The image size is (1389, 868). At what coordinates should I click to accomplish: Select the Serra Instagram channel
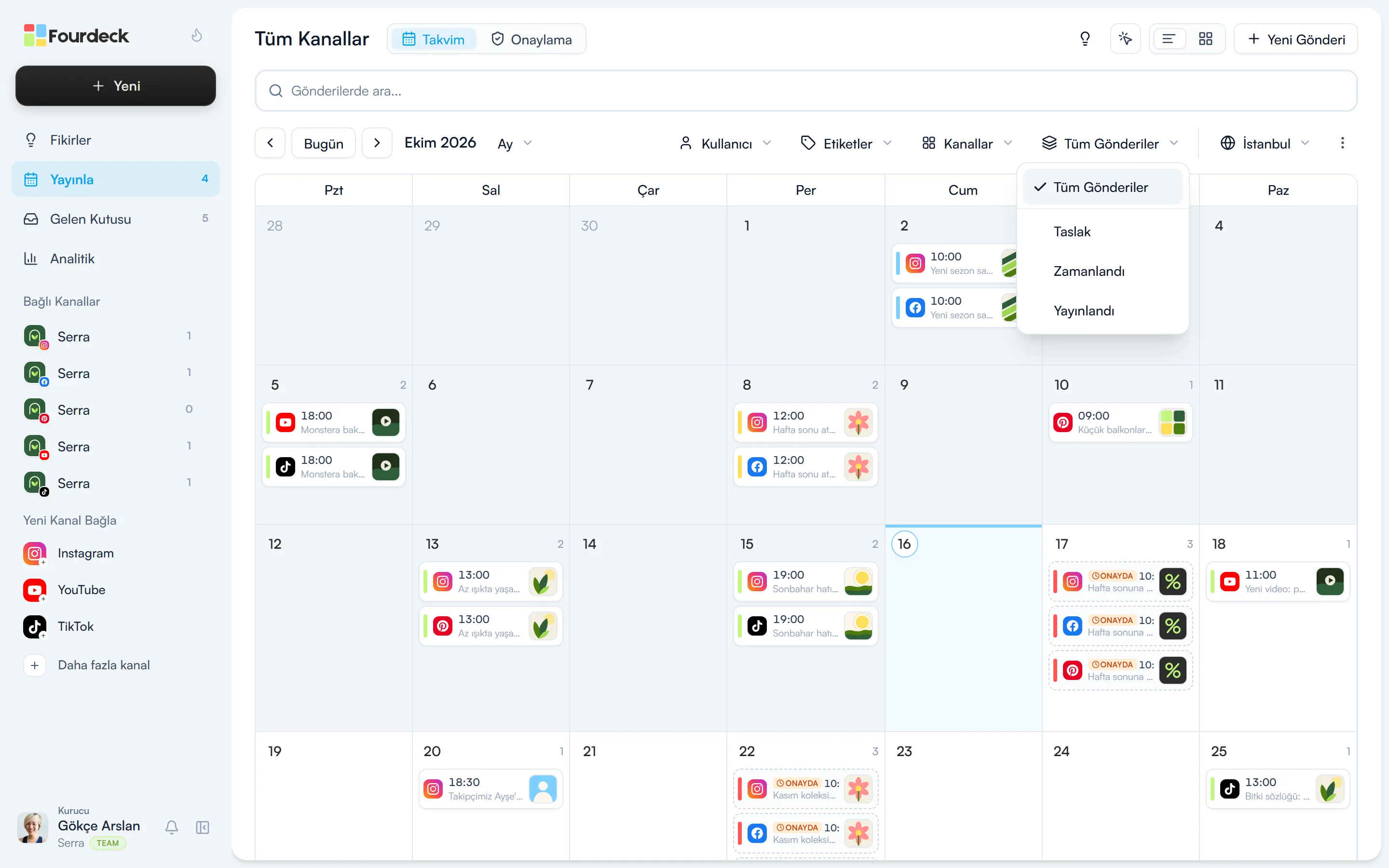click(x=115, y=337)
